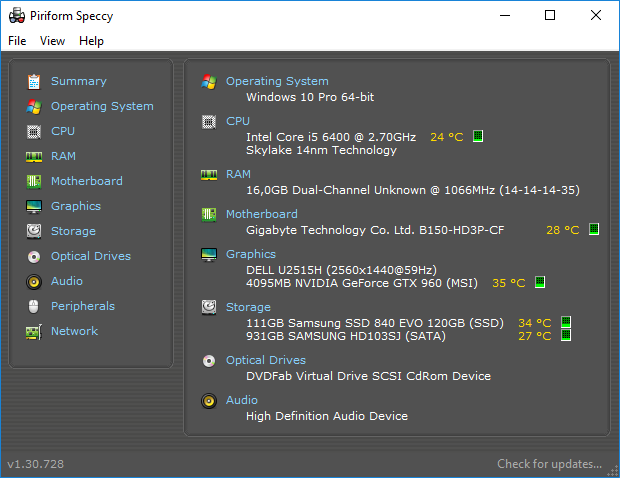Viewport: 620px width, 478px height.
Task: Open Storage via its drive icon
Action: (34, 231)
